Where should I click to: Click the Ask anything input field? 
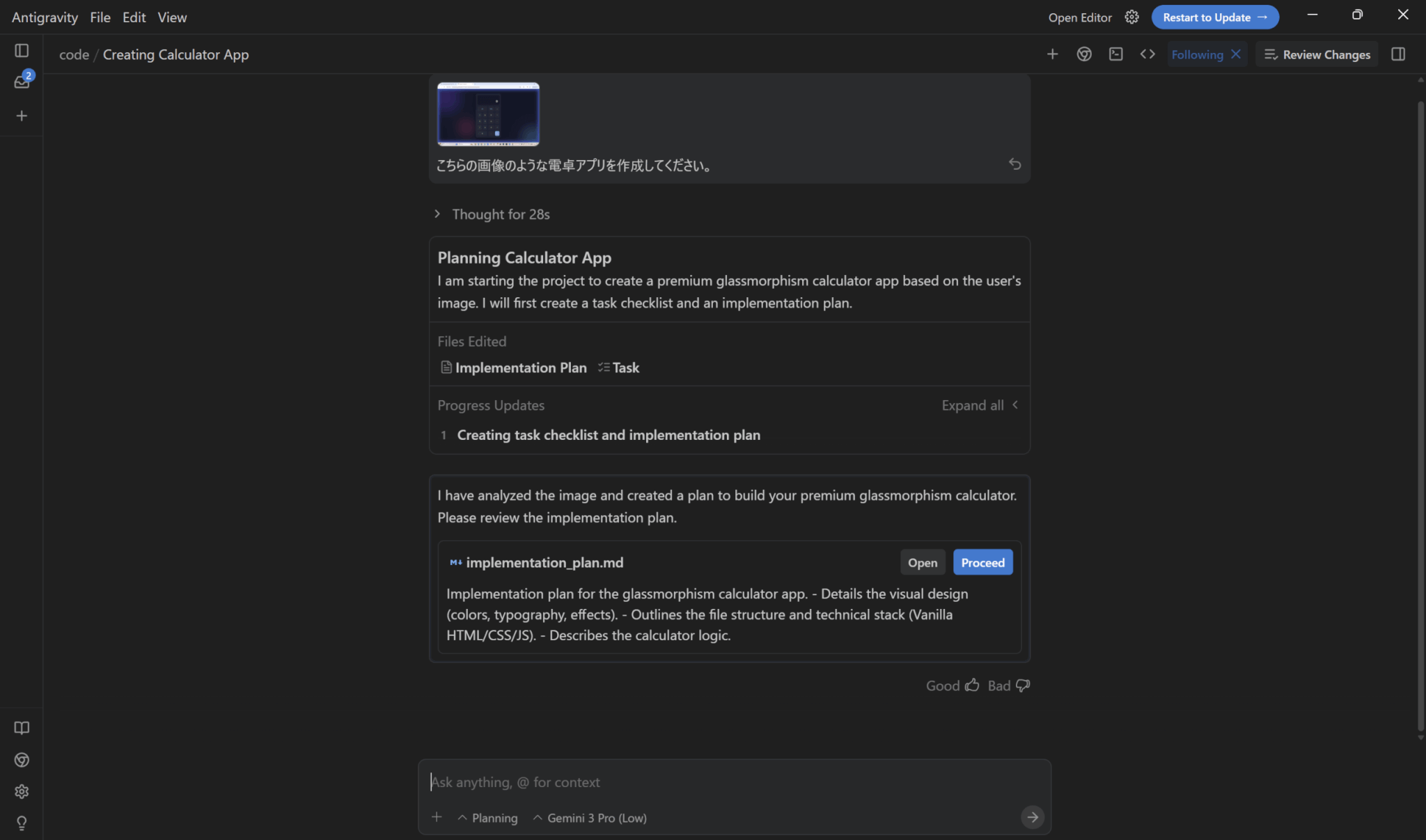[x=724, y=782]
